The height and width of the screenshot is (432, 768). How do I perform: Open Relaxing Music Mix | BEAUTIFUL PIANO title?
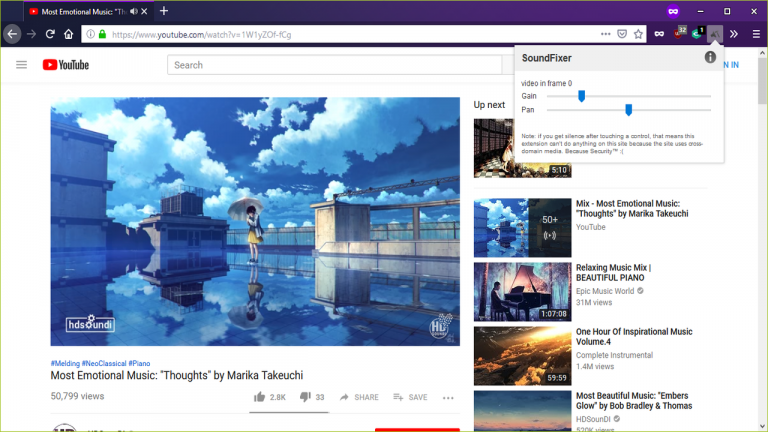[613, 273]
